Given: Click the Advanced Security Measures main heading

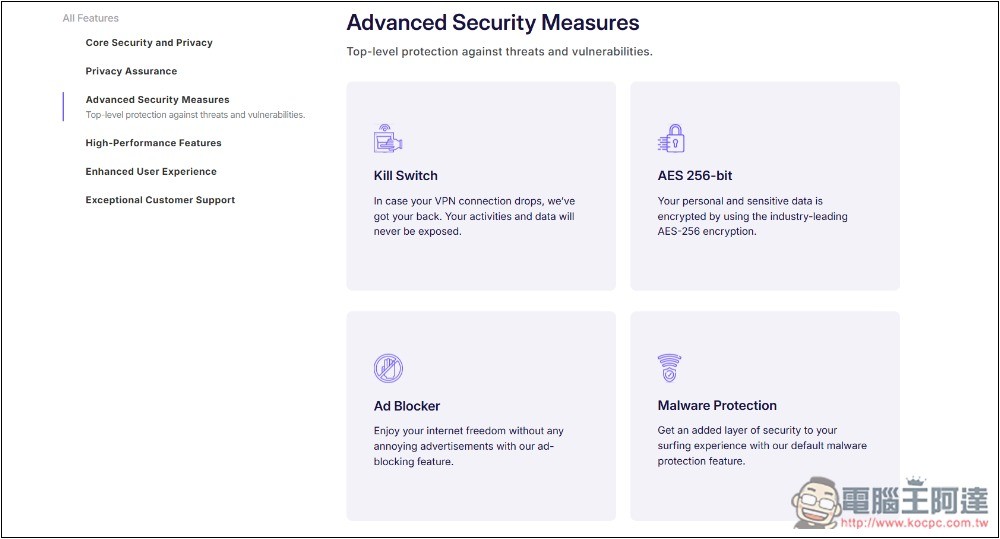Looking at the screenshot, I should coord(493,23).
